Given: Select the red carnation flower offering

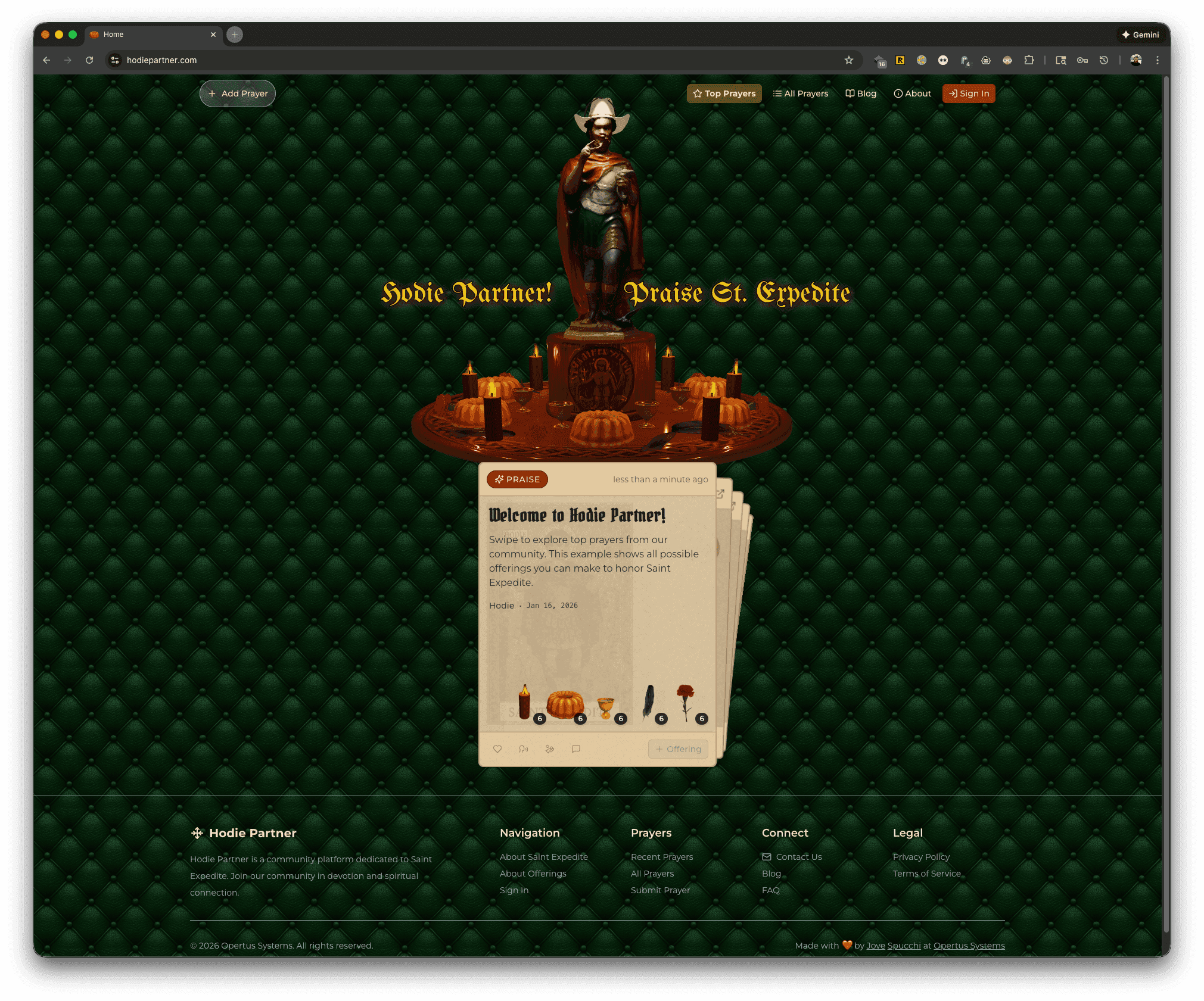Looking at the screenshot, I should point(686,703).
